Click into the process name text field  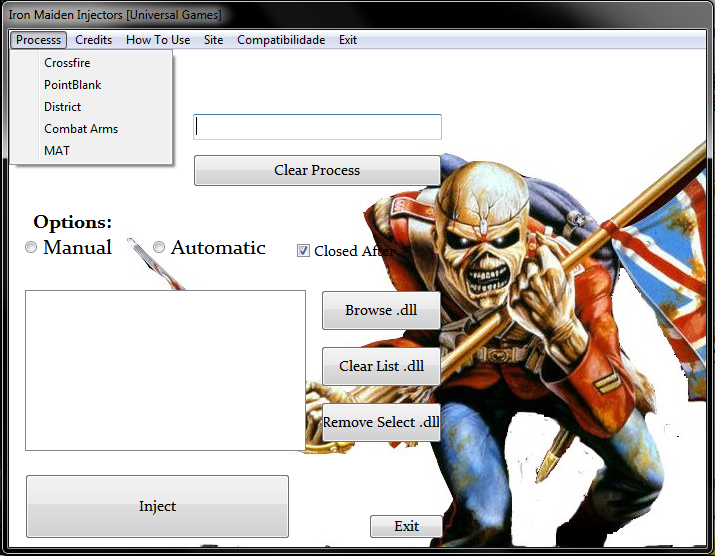point(317,127)
